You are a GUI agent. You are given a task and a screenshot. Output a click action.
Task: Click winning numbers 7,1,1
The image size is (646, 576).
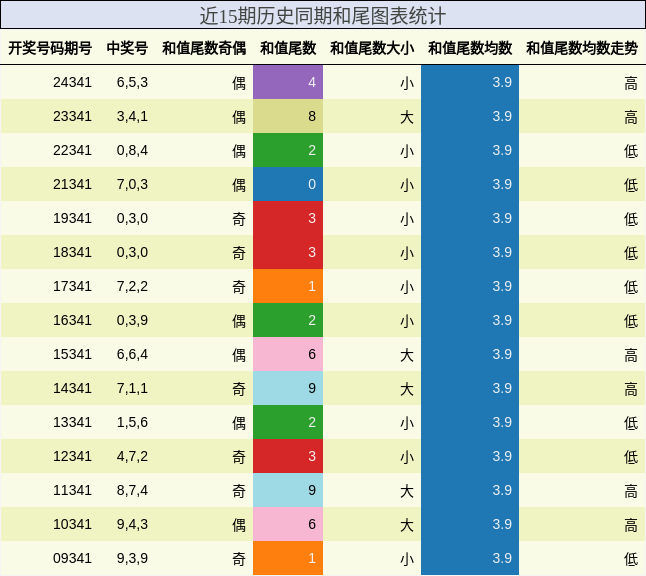[x=132, y=388]
